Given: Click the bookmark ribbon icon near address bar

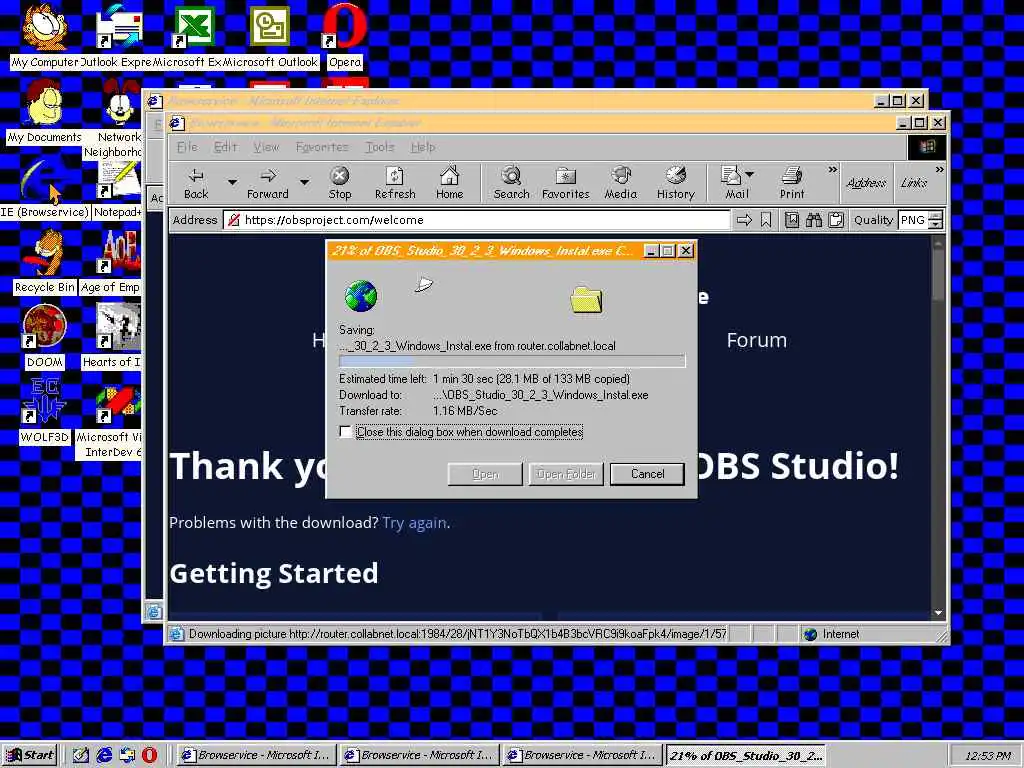Looking at the screenshot, I should (766, 220).
